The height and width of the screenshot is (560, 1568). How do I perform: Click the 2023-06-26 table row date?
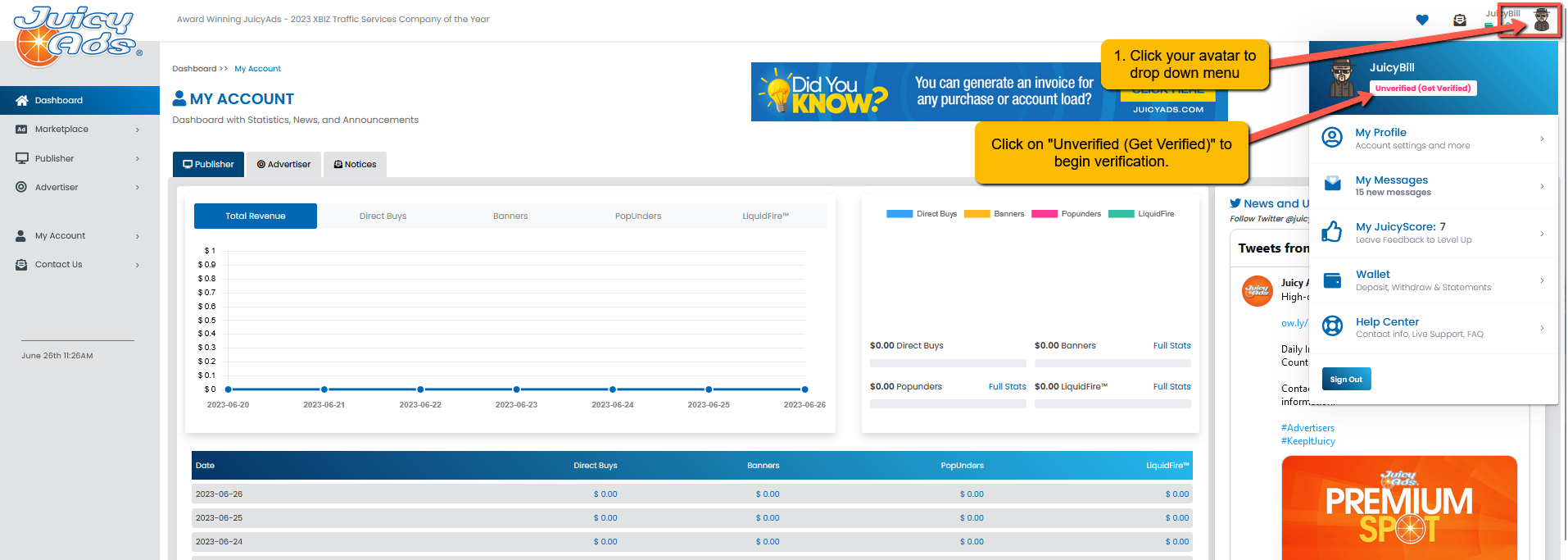[x=219, y=494]
